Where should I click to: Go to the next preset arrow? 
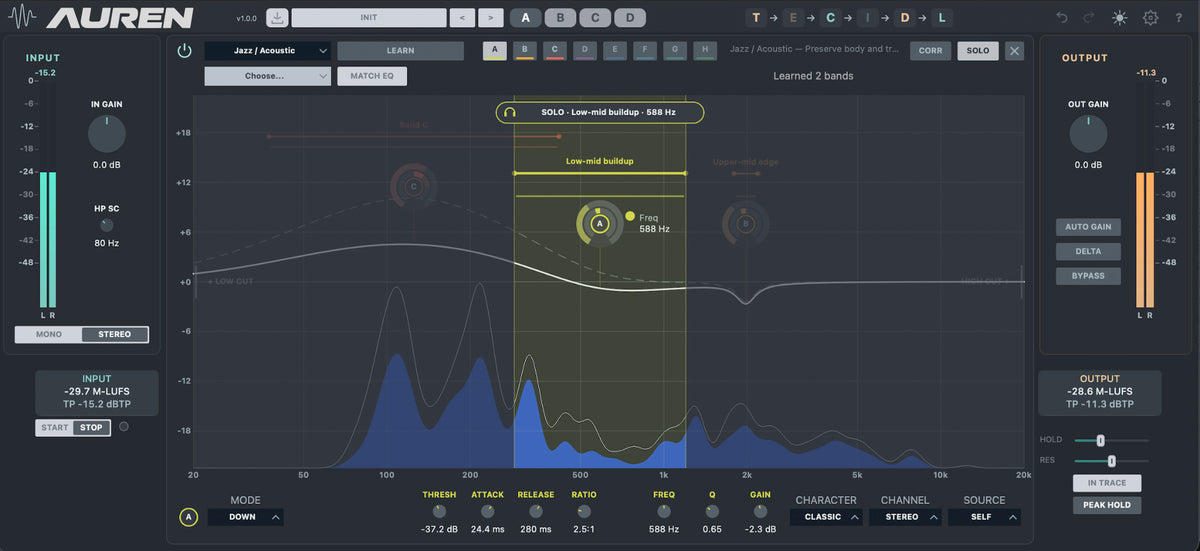[x=490, y=18]
